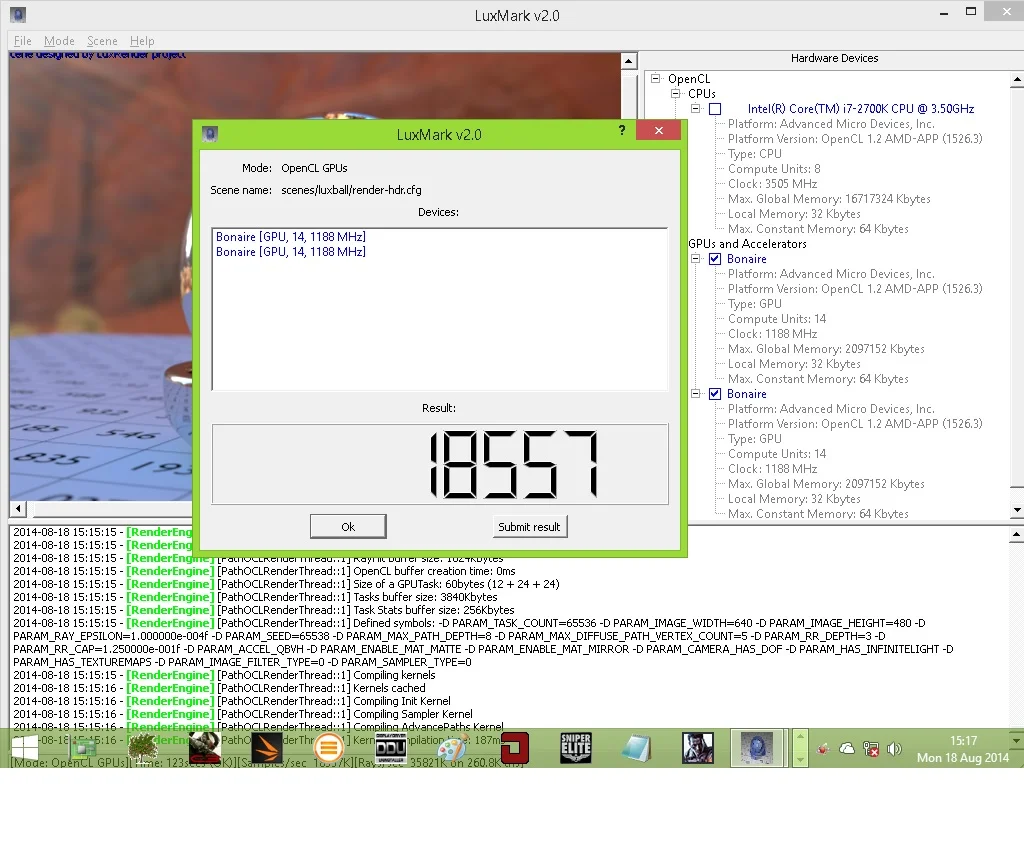Open the File menu
This screenshot has height=847, width=1024.
(x=22, y=41)
